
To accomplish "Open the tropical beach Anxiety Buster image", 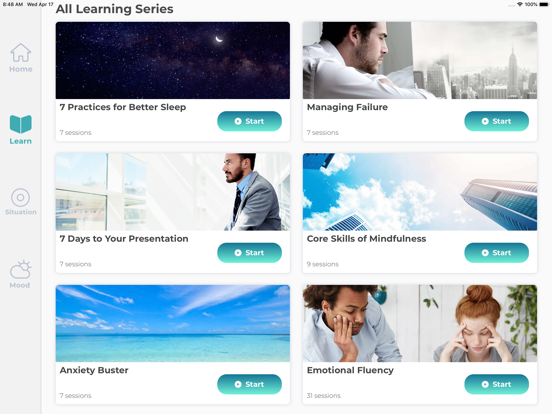I will click(173, 323).
